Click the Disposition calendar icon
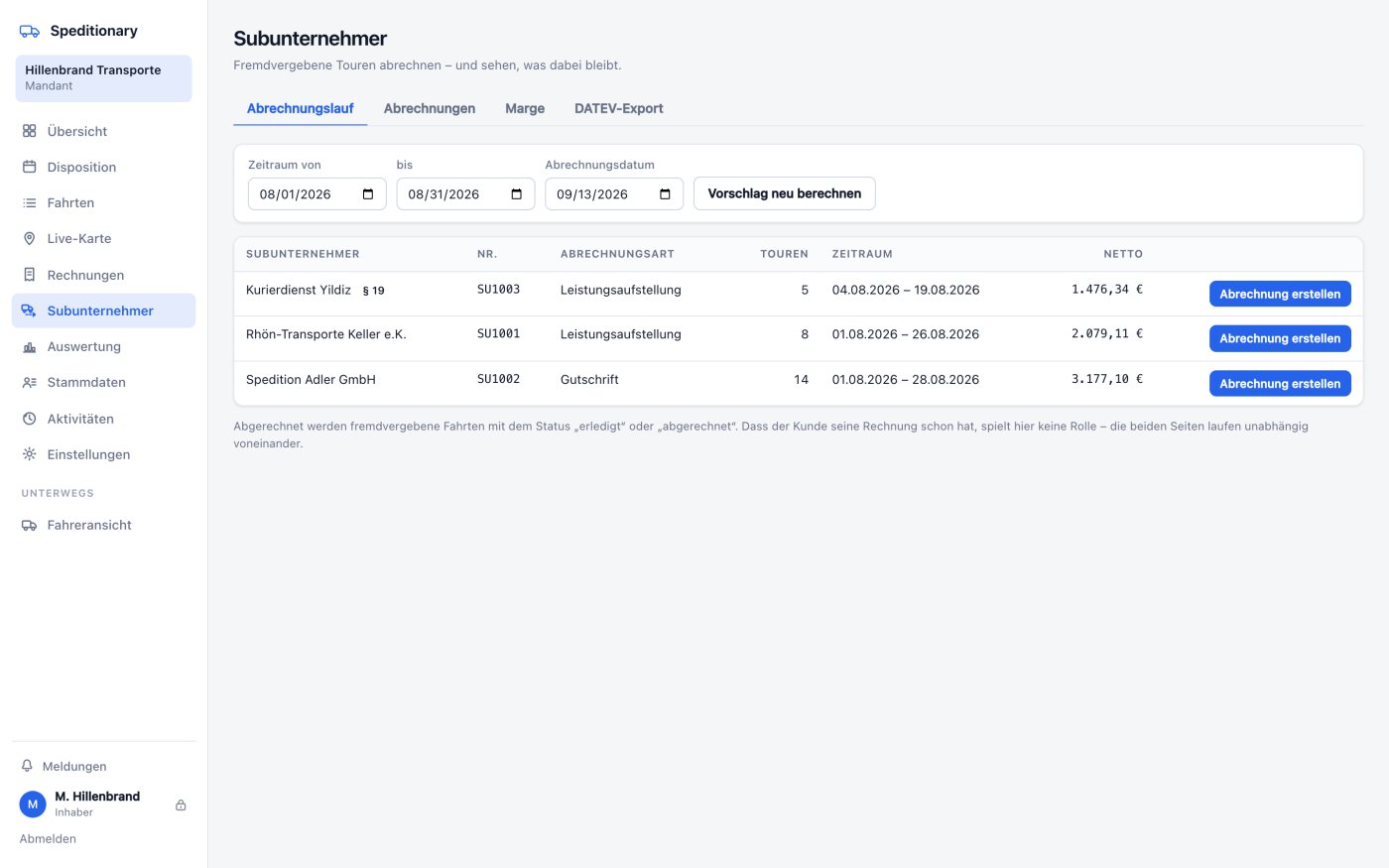1389x868 pixels. 30,167
